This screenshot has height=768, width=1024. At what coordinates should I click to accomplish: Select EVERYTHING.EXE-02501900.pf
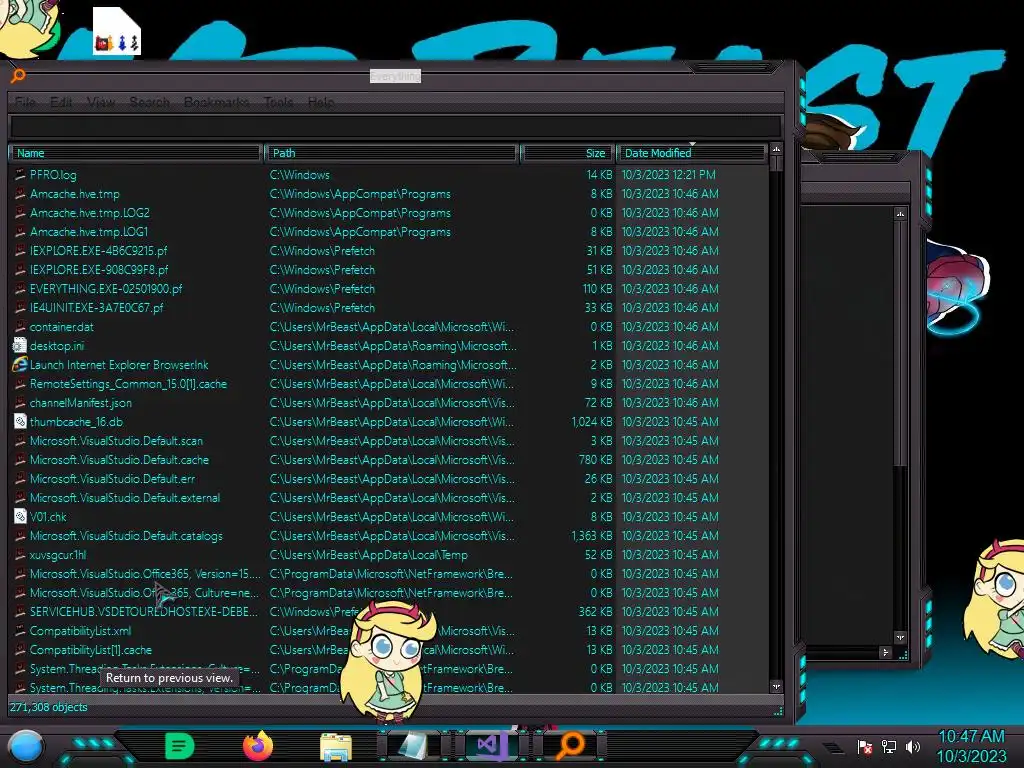tap(106, 288)
